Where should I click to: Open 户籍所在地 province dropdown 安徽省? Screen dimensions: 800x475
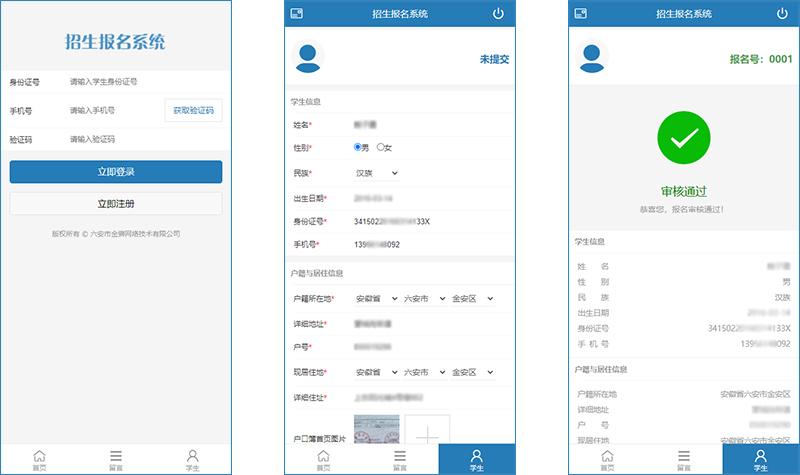click(375, 298)
